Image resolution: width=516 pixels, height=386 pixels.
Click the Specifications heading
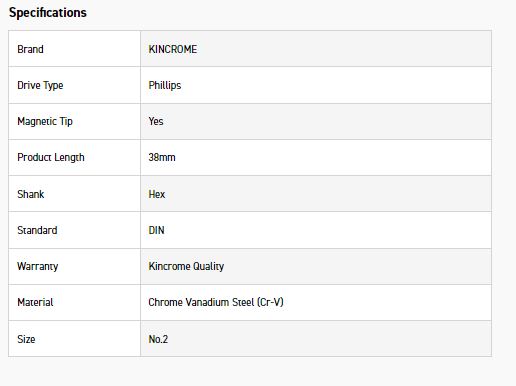tap(48, 13)
